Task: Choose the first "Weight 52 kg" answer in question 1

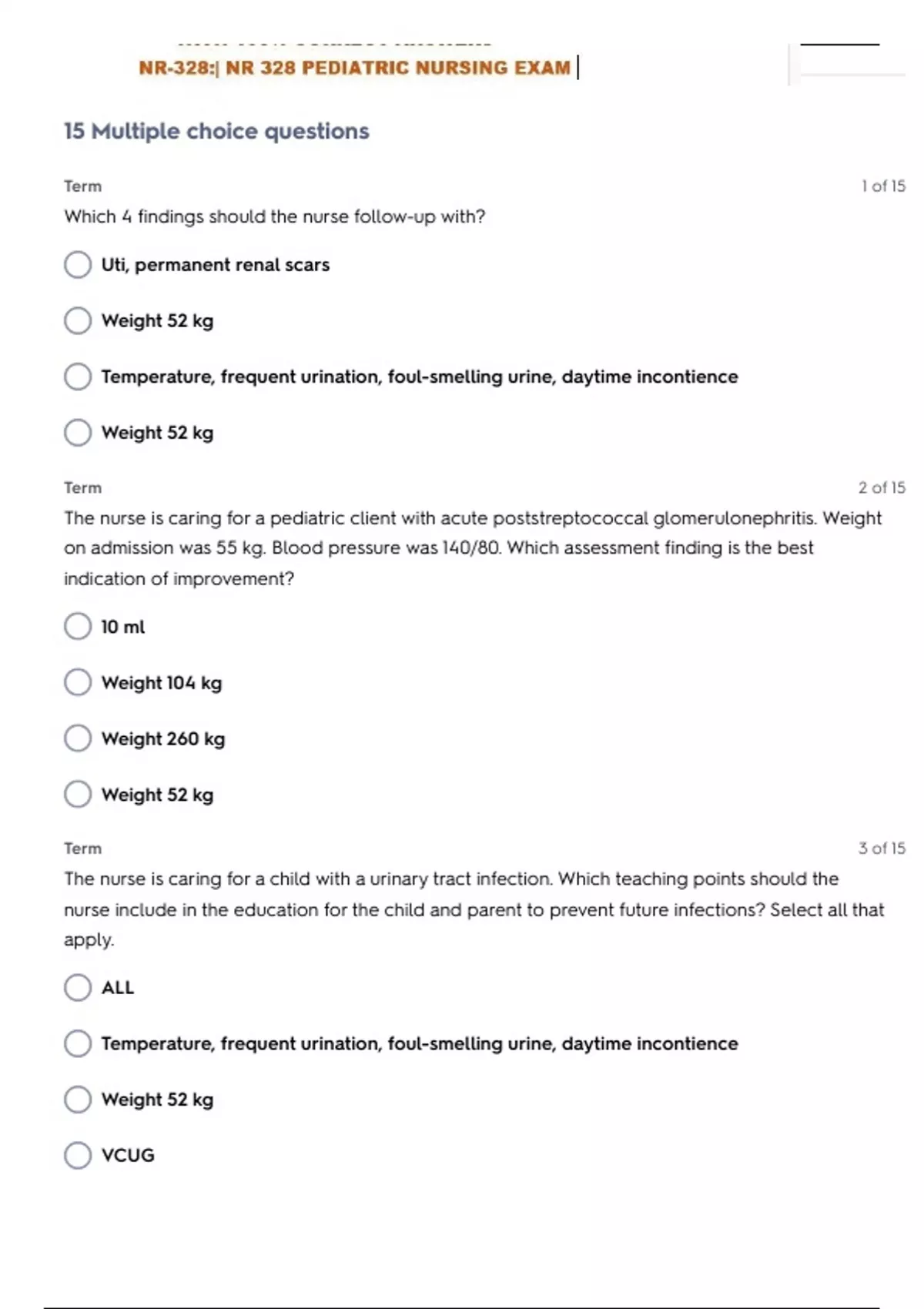Action: click(78, 320)
